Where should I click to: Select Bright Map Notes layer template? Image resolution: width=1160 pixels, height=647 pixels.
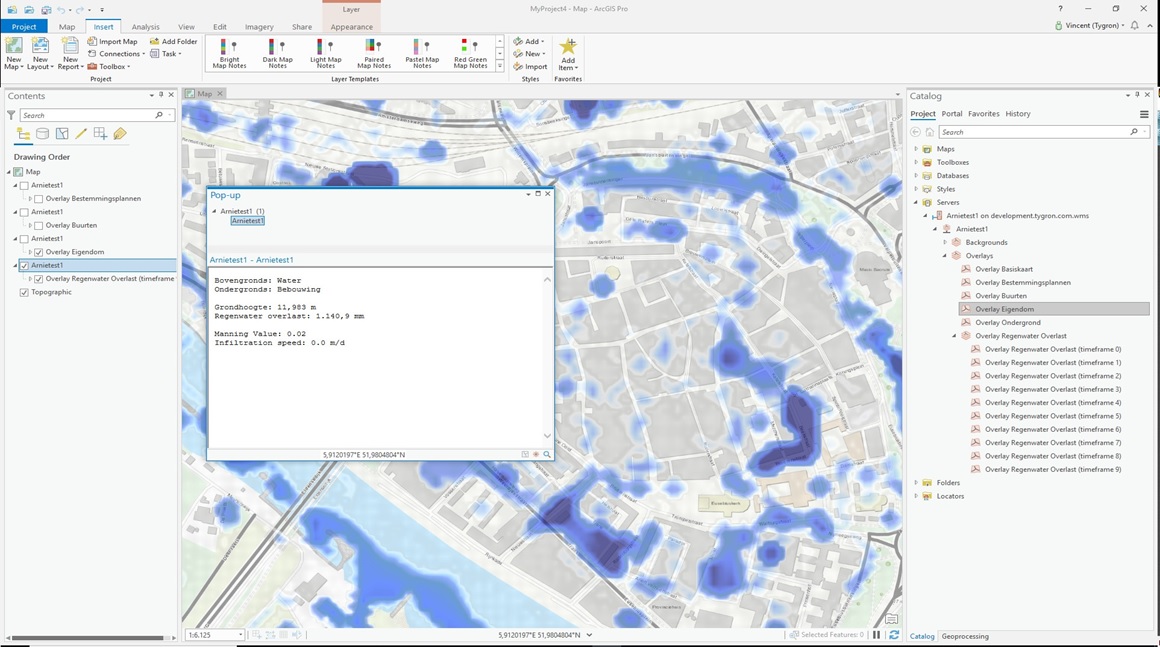click(229, 54)
